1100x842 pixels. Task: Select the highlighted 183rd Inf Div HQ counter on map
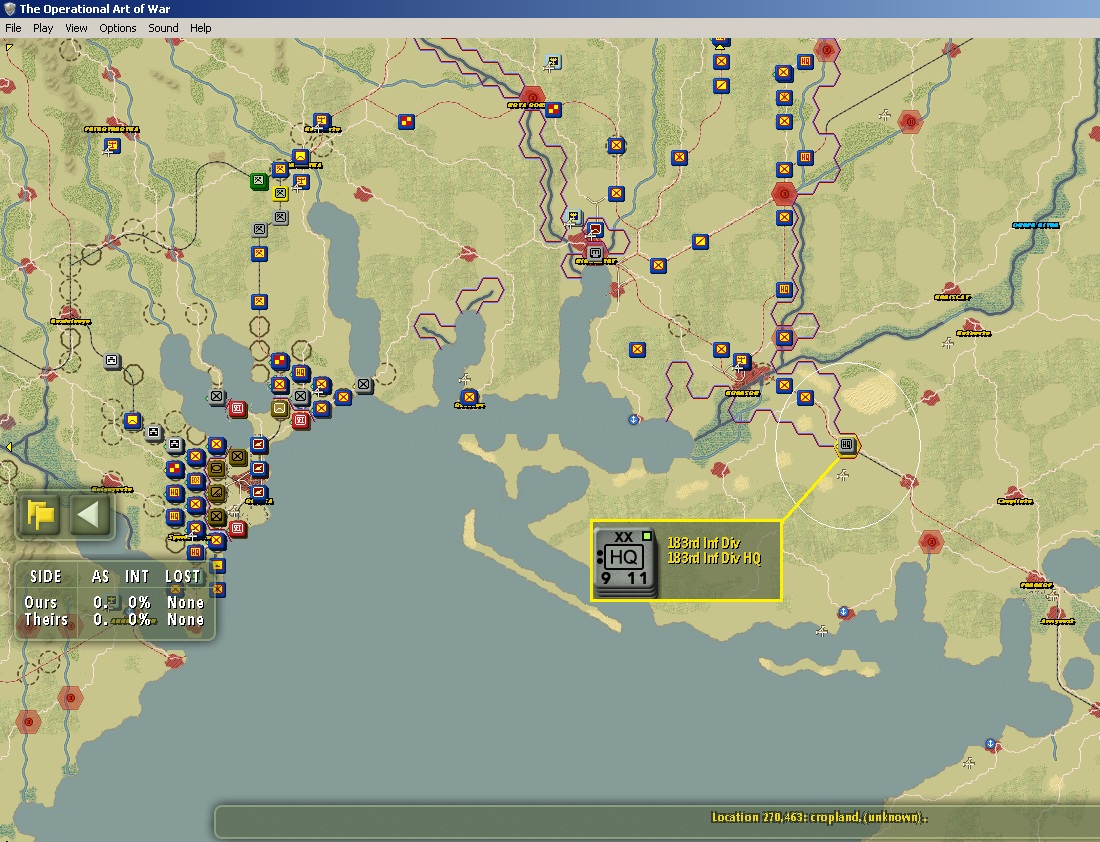point(847,445)
